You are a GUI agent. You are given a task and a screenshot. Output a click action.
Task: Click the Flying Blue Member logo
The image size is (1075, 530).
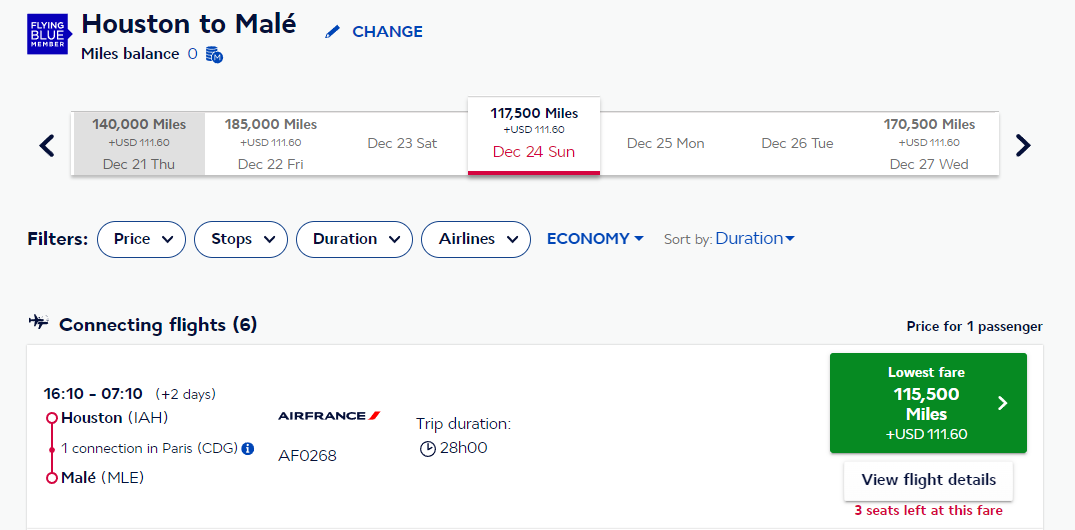[49, 34]
